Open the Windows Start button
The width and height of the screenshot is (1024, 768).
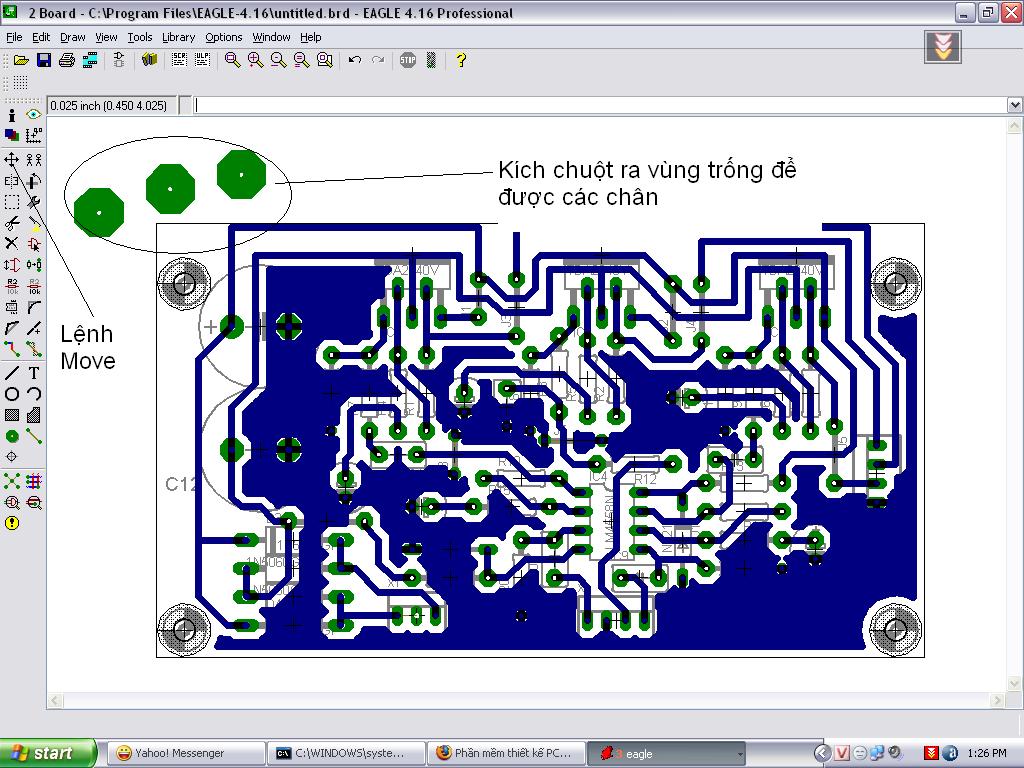tap(48, 753)
